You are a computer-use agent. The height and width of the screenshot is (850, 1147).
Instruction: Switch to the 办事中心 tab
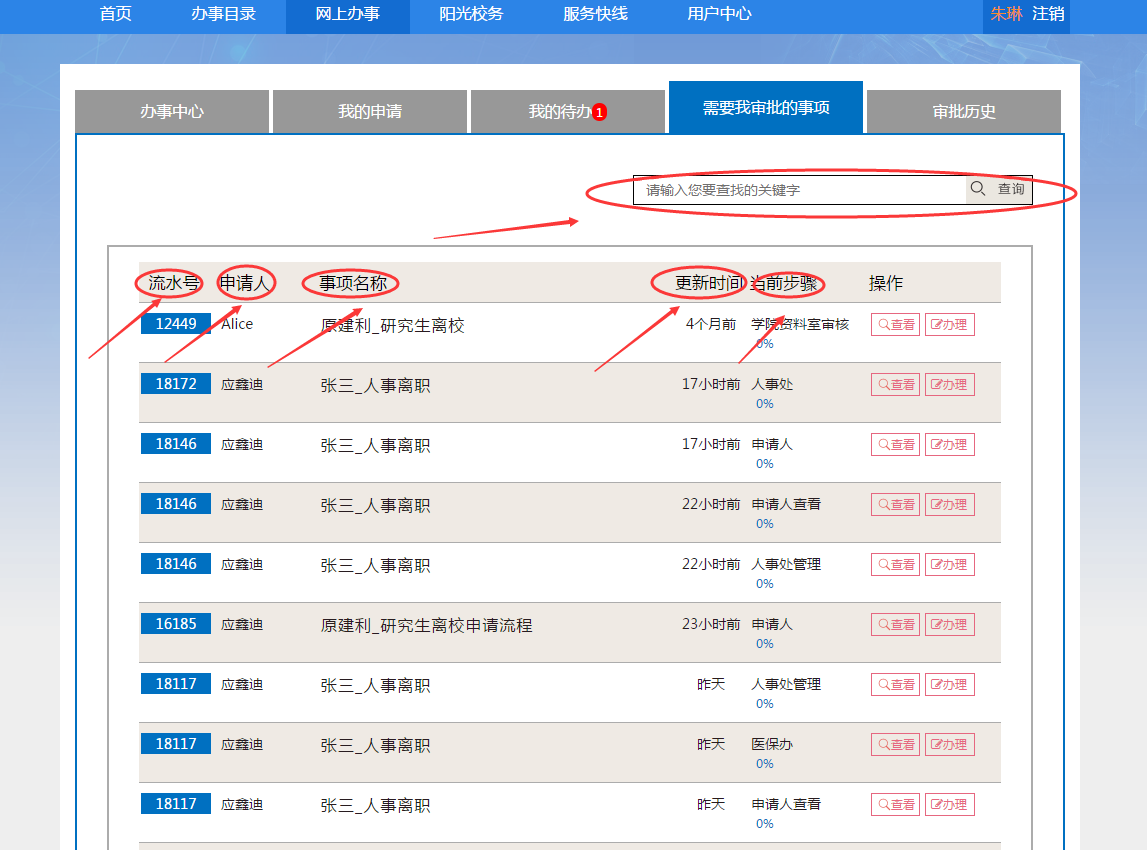pos(172,112)
